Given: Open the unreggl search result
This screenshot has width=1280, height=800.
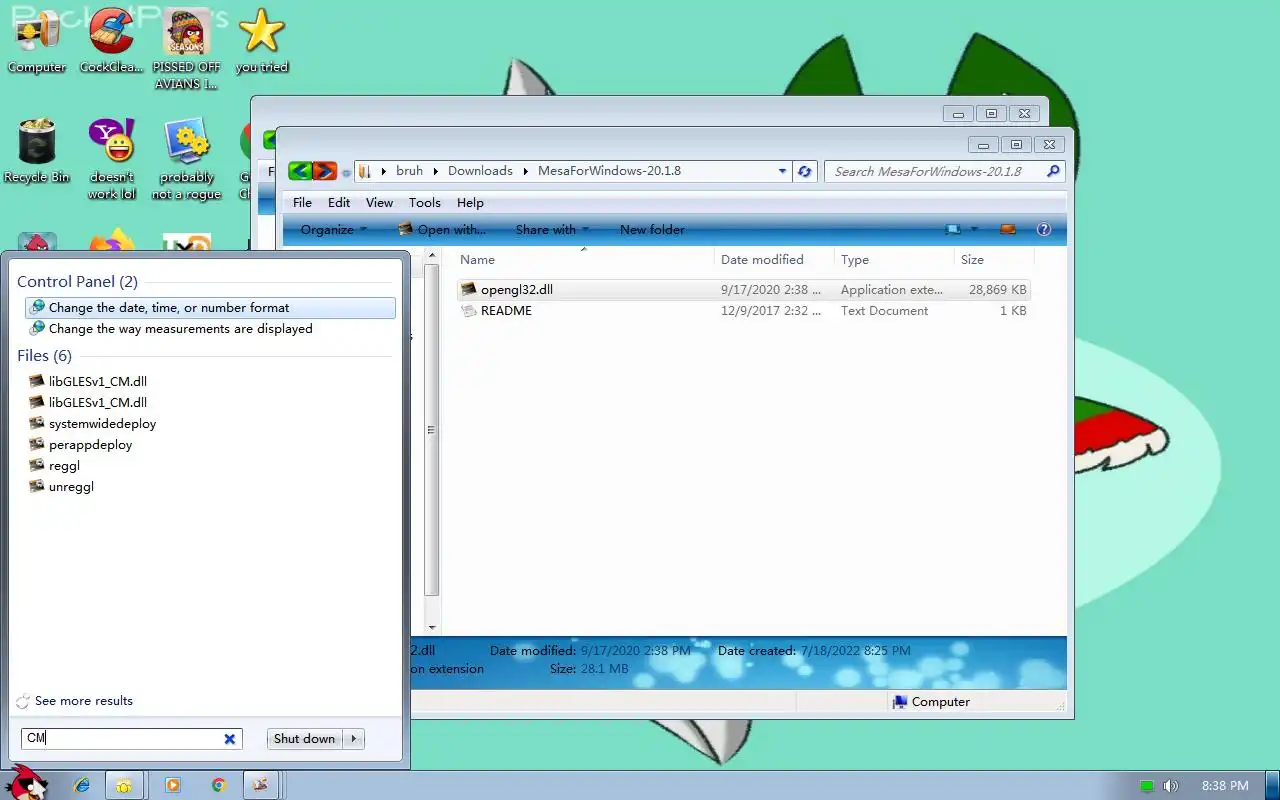Looking at the screenshot, I should 71,486.
